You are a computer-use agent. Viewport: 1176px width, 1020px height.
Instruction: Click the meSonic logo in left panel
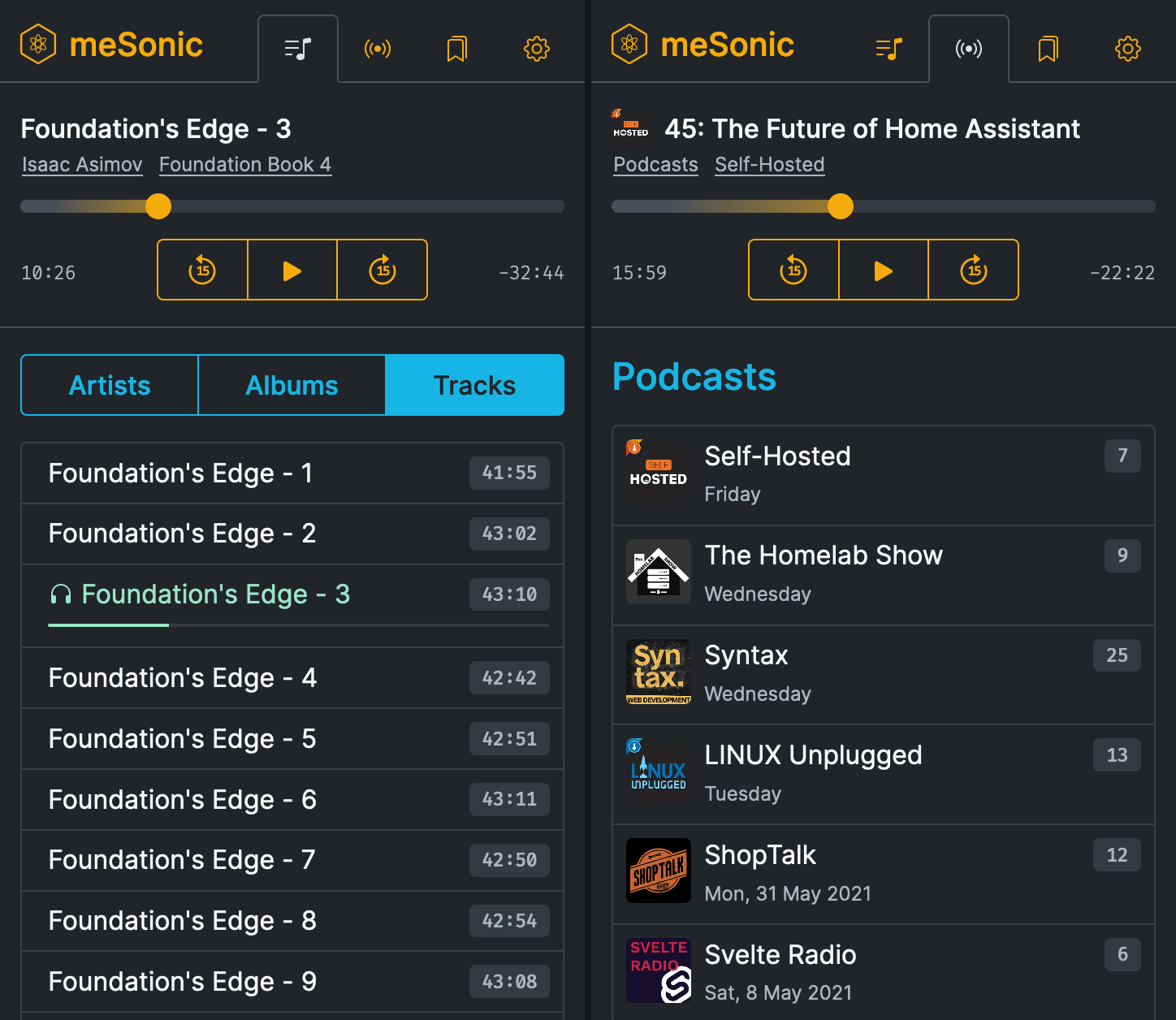112,45
